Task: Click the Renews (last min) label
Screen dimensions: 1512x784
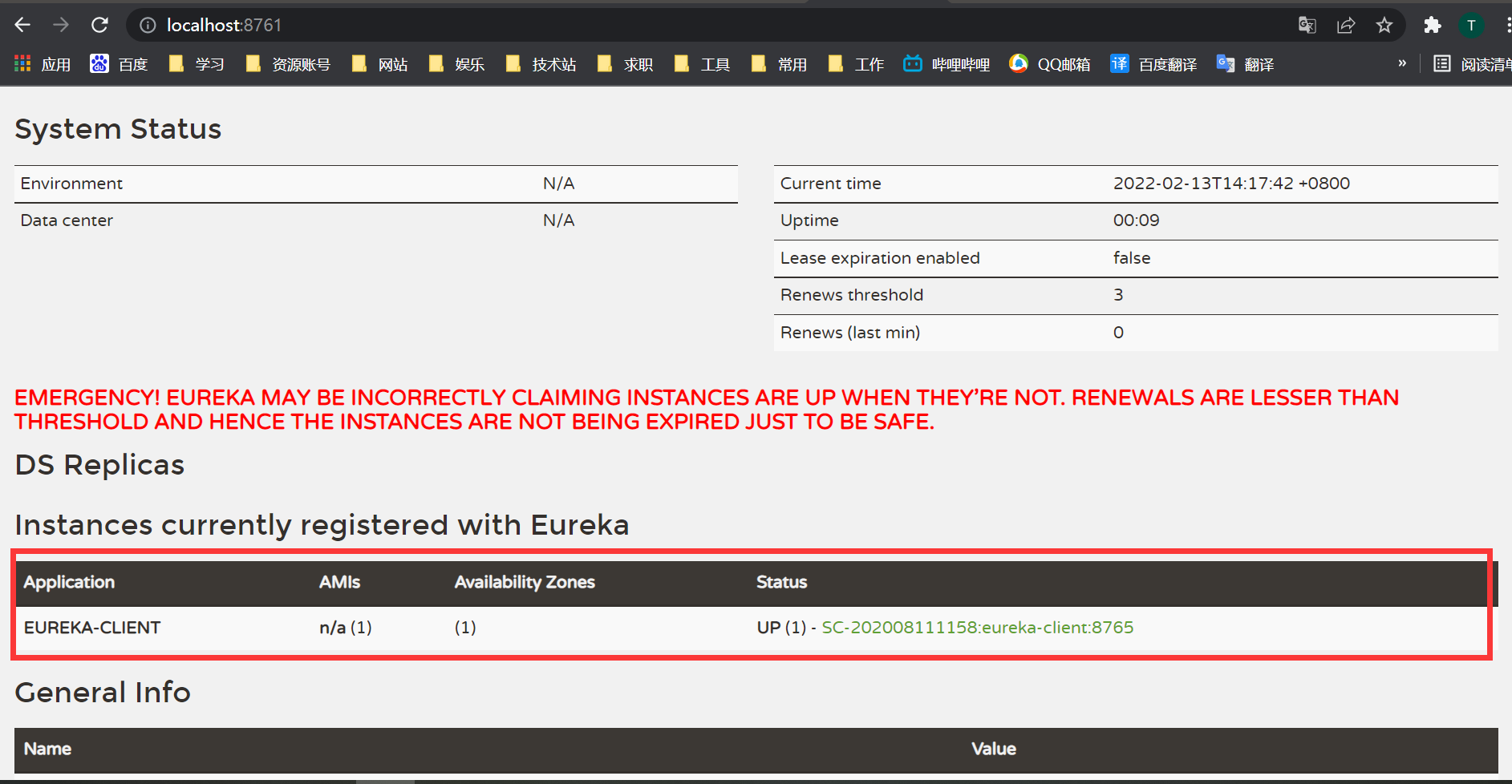Action: pyautogui.click(x=850, y=333)
